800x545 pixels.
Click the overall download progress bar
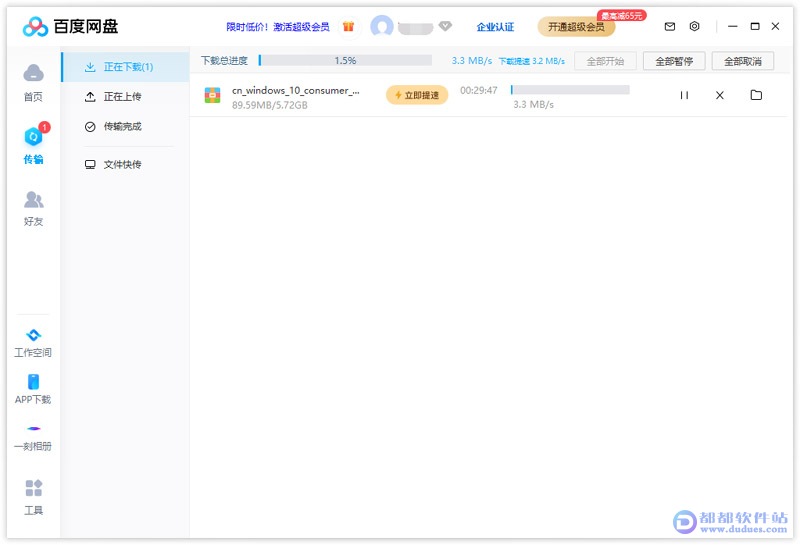coord(345,61)
